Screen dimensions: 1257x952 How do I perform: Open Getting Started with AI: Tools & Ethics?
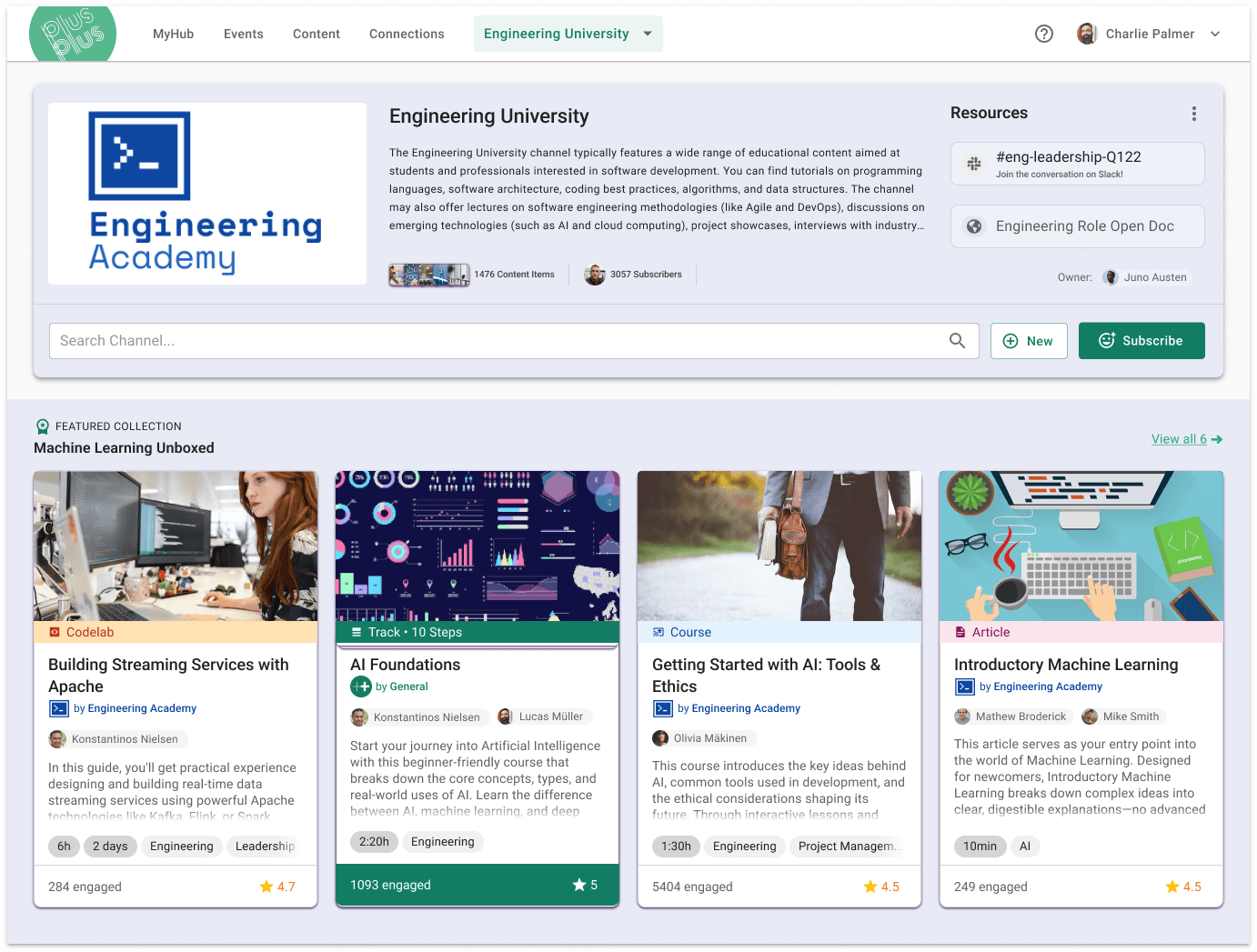coord(766,676)
